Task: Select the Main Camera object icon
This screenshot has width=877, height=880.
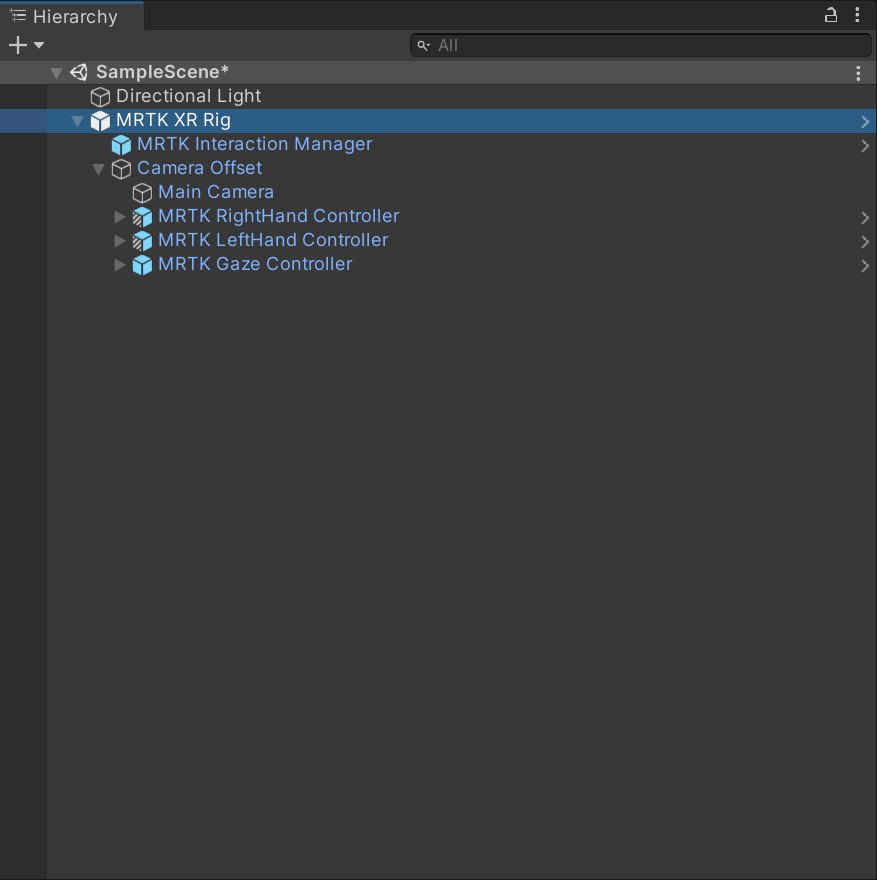Action: point(141,192)
